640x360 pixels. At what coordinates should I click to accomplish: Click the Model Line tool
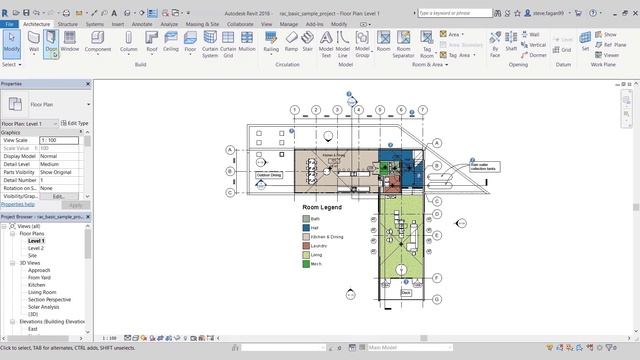point(342,44)
